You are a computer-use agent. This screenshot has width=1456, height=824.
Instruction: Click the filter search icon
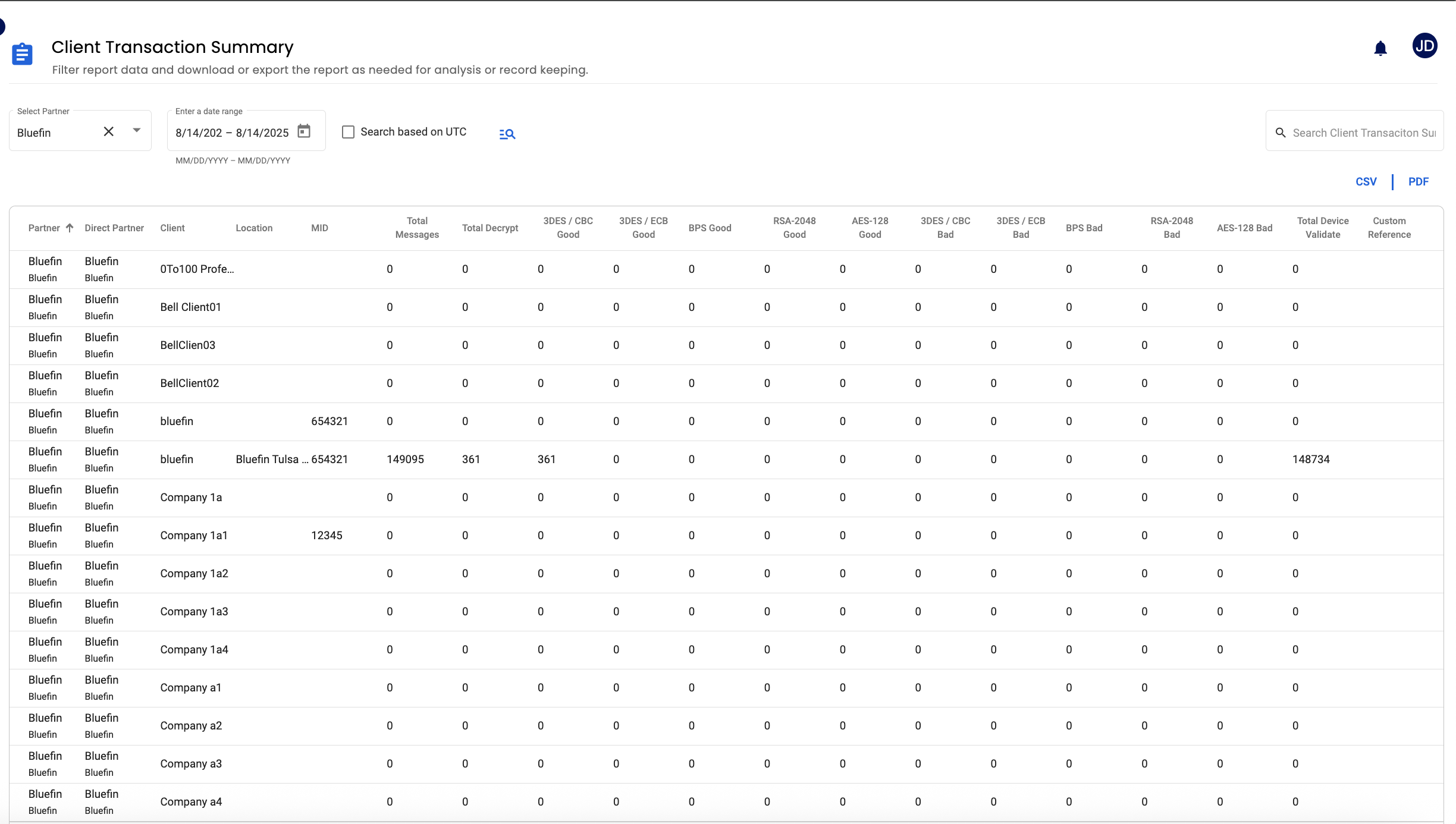(x=507, y=134)
